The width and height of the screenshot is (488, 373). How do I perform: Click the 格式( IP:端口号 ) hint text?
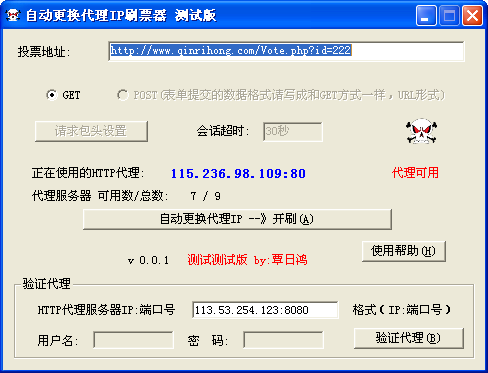click(402, 310)
